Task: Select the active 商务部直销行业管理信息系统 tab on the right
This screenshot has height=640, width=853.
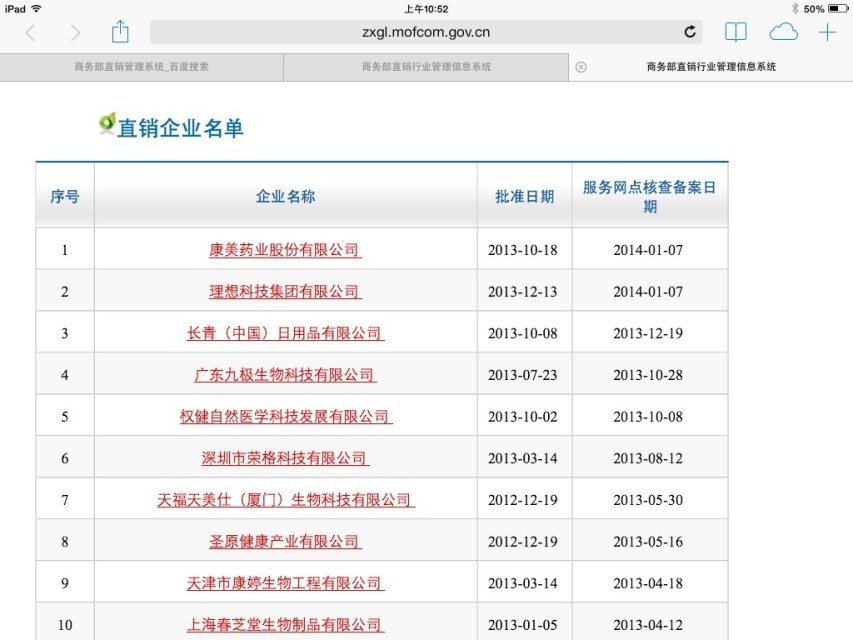Action: click(x=711, y=67)
